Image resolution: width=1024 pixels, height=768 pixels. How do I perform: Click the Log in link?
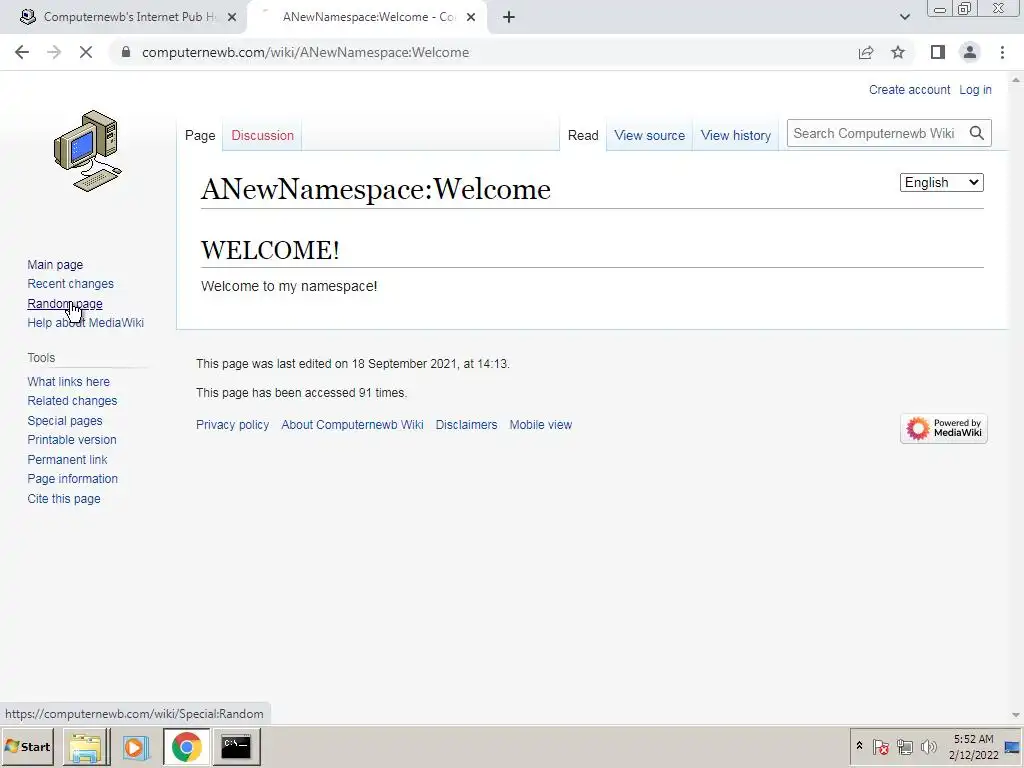tap(975, 90)
